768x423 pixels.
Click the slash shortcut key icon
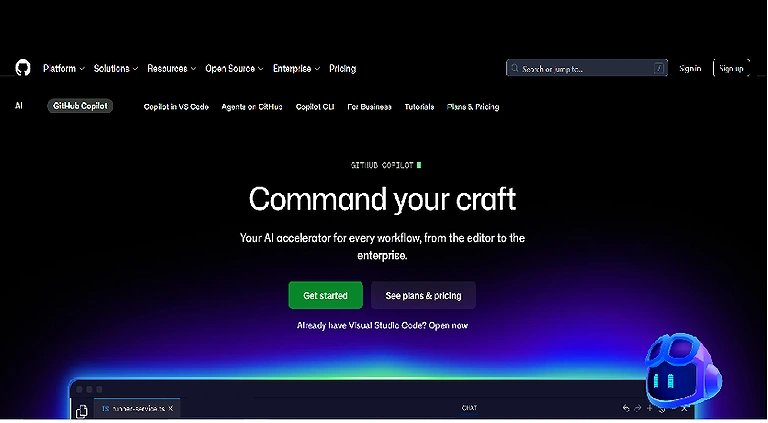pos(659,69)
